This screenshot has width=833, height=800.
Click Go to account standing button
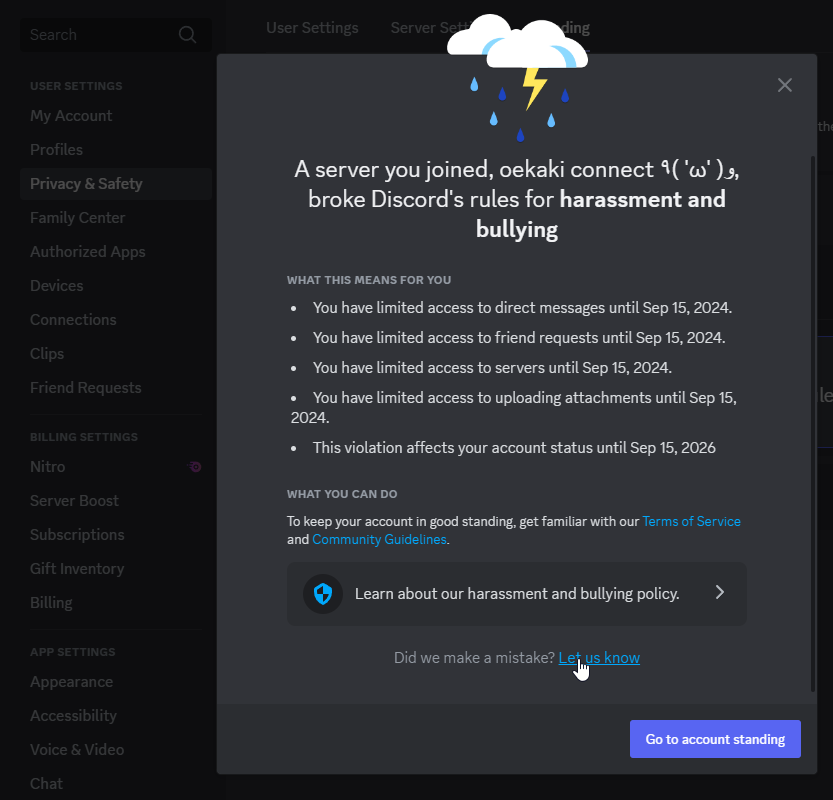pos(715,739)
